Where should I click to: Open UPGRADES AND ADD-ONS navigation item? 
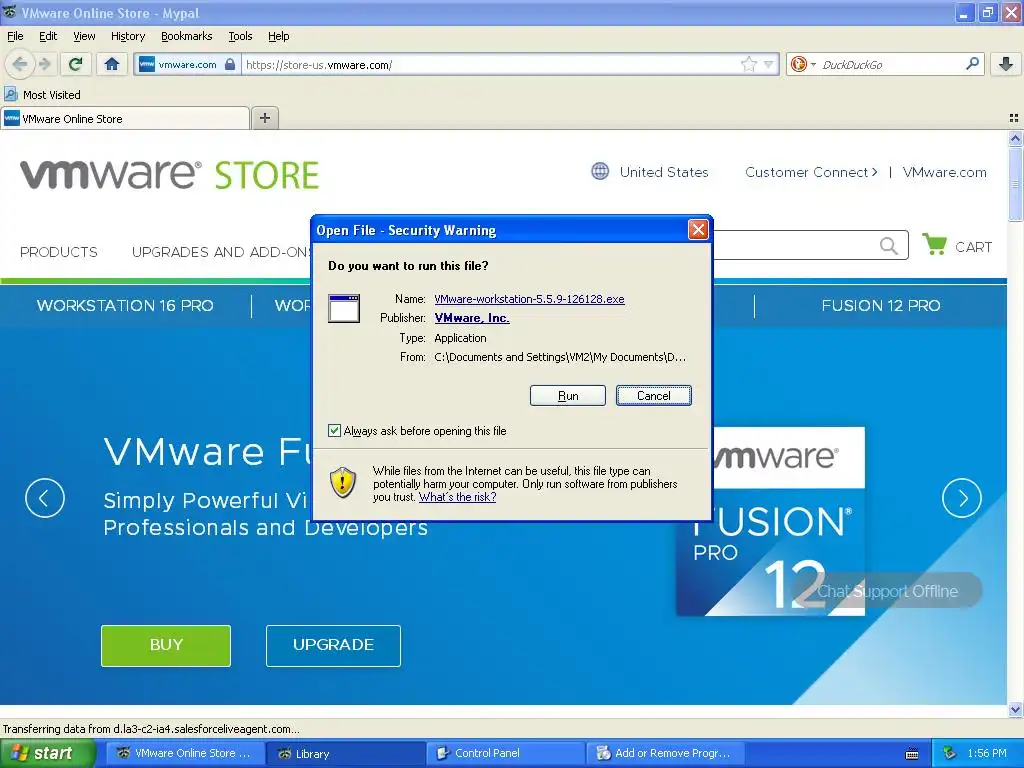point(221,252)
